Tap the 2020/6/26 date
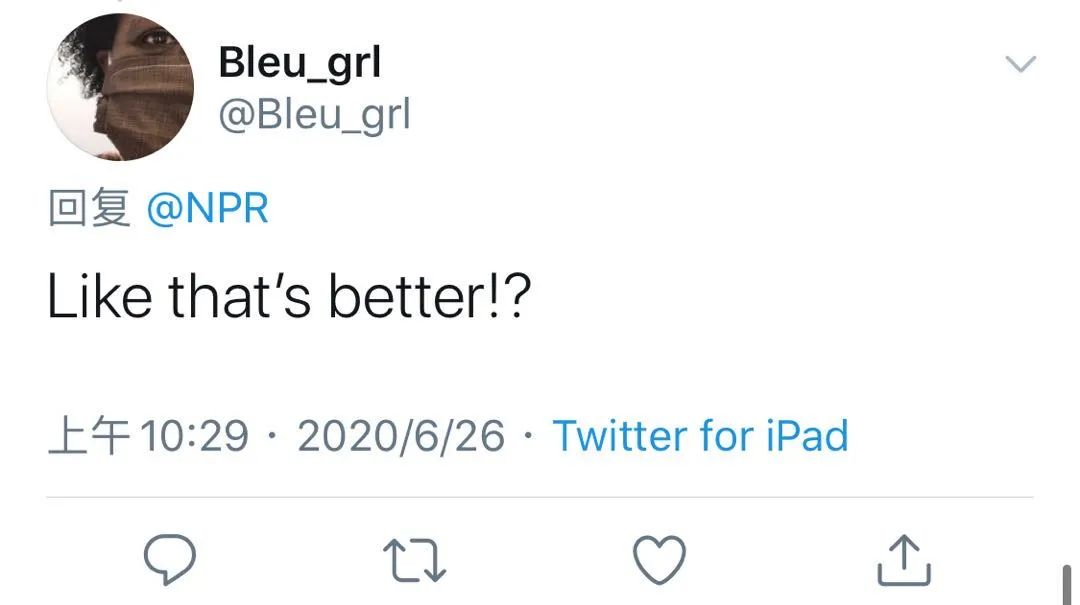This screenshot has height=605, width=1080. pos(400,436)
